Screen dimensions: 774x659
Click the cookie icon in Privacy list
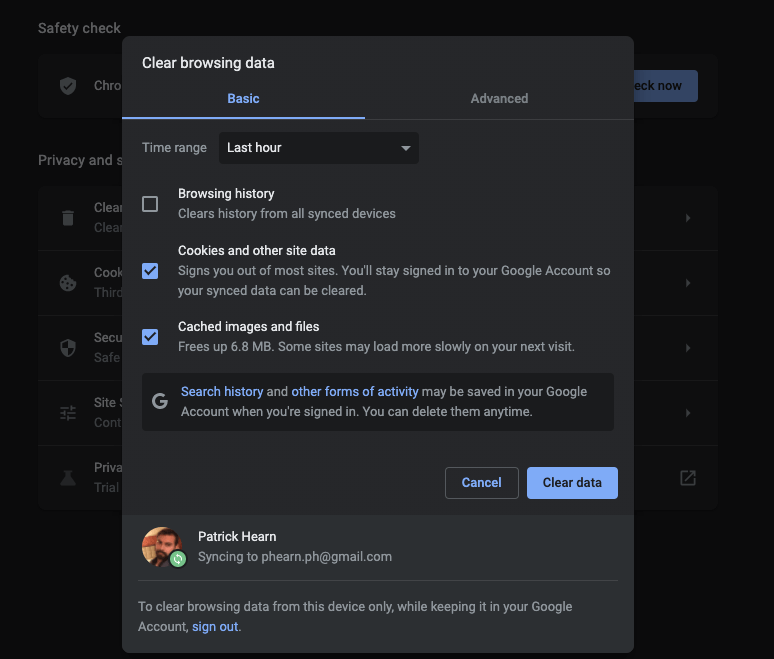pos(68,283)
